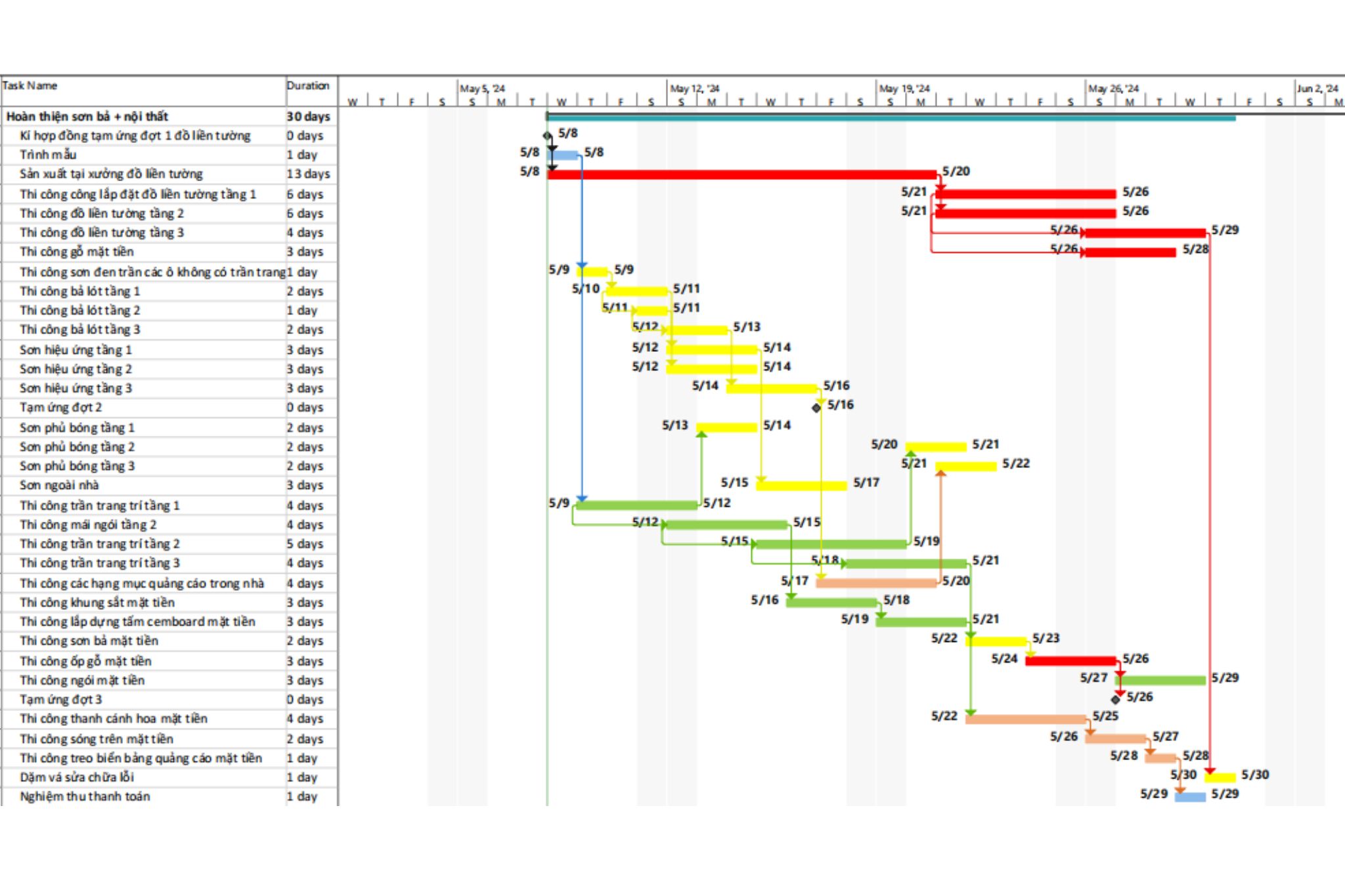Viewport: 1345px width, 896px height.
Task: Select task 'Thi công đồ liền tường tầng 2'
Action: click(x=102, y=213)
